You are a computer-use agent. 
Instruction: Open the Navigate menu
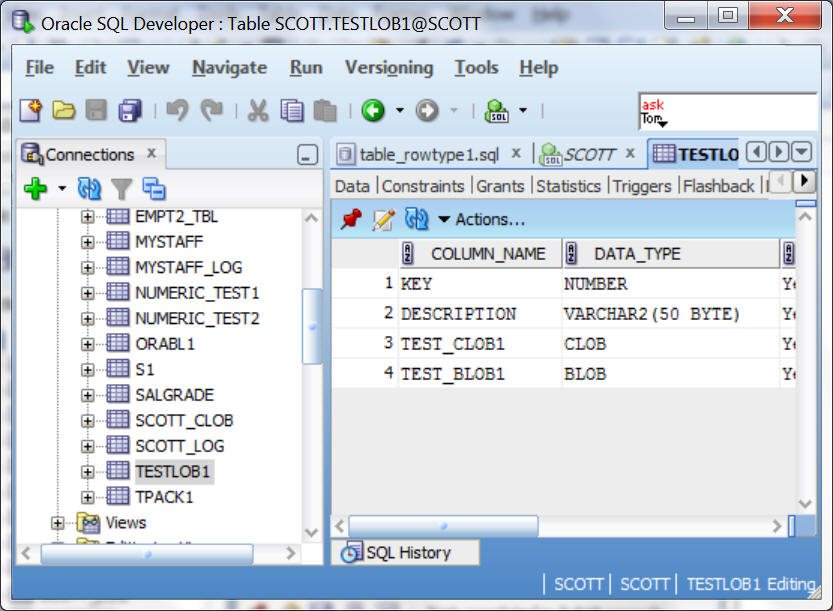230,68
